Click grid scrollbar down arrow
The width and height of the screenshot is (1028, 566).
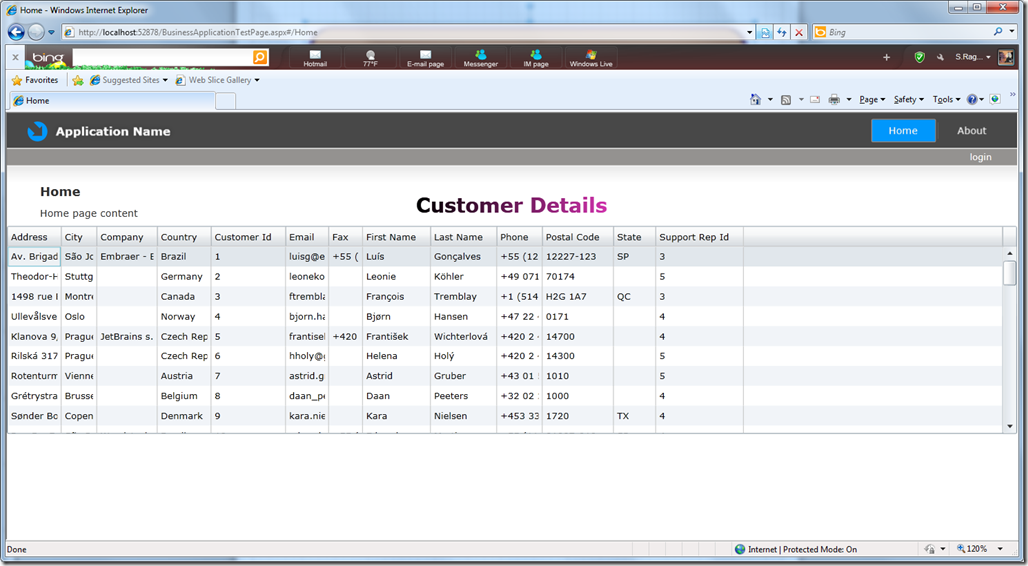[1010, 426]
